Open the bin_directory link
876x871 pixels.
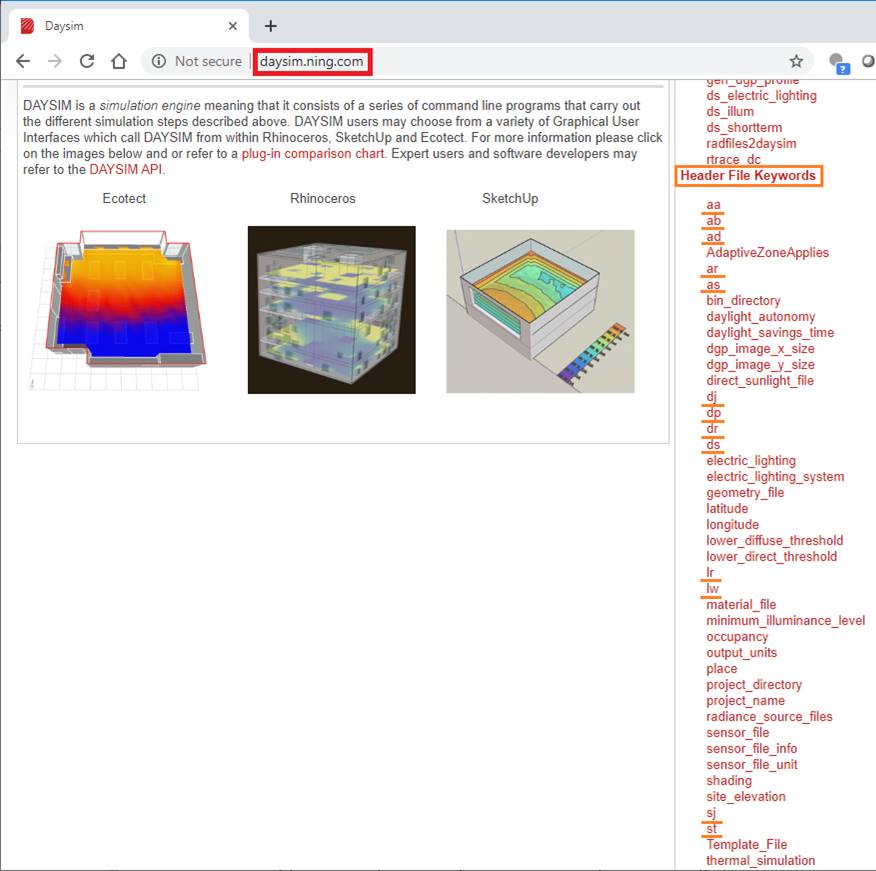[742, 301]
